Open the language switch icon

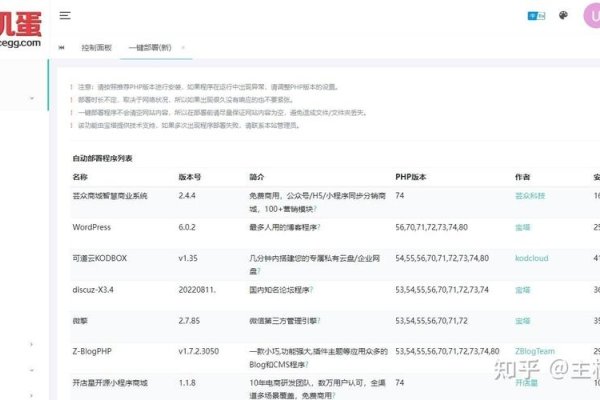click(536, 16)
